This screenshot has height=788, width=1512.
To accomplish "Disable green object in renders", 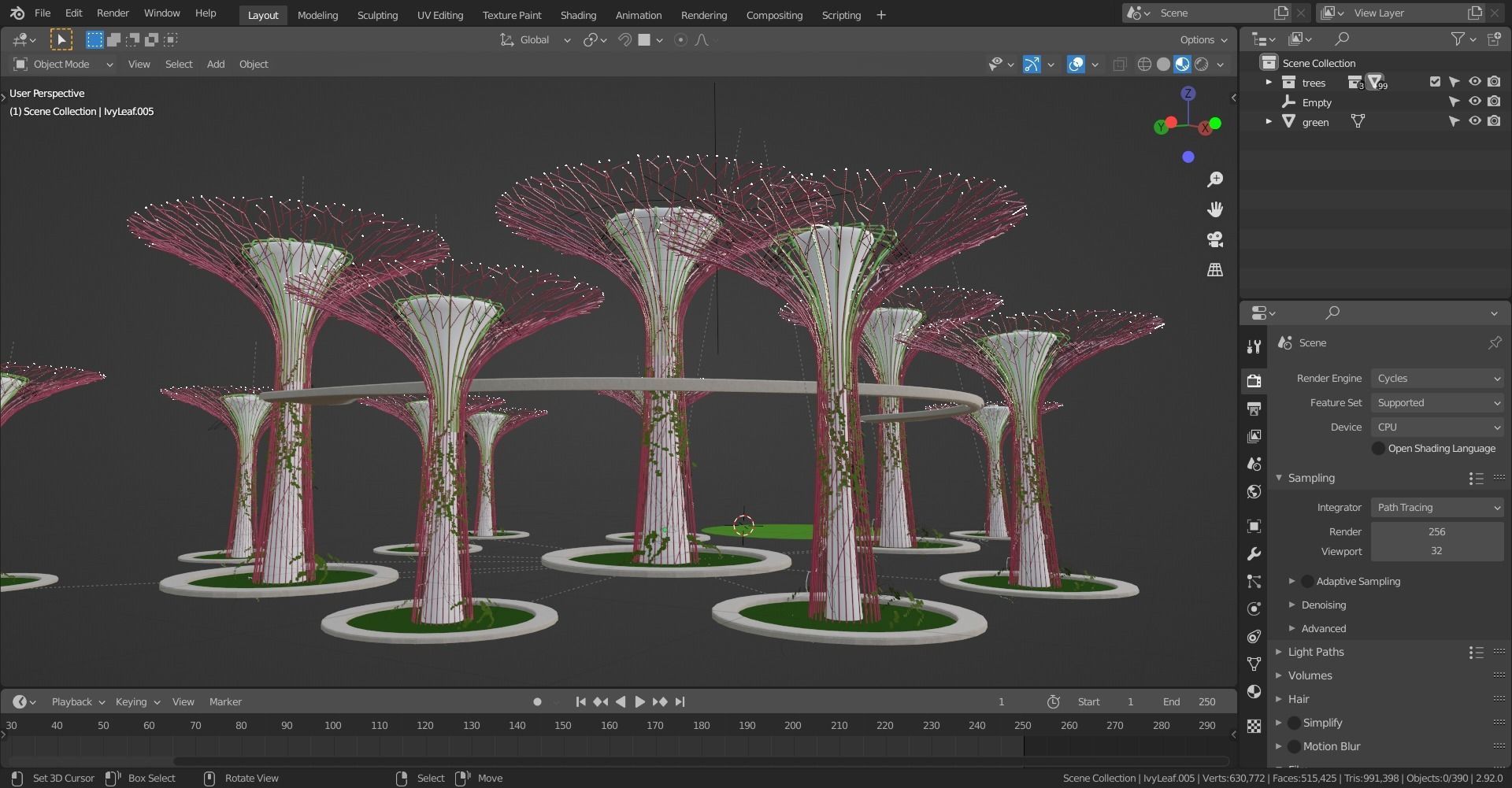I will [x=1494, y=121].
